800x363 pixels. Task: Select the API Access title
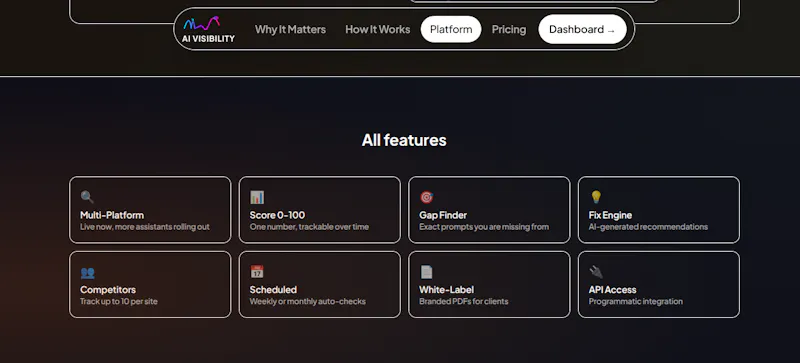612,289
